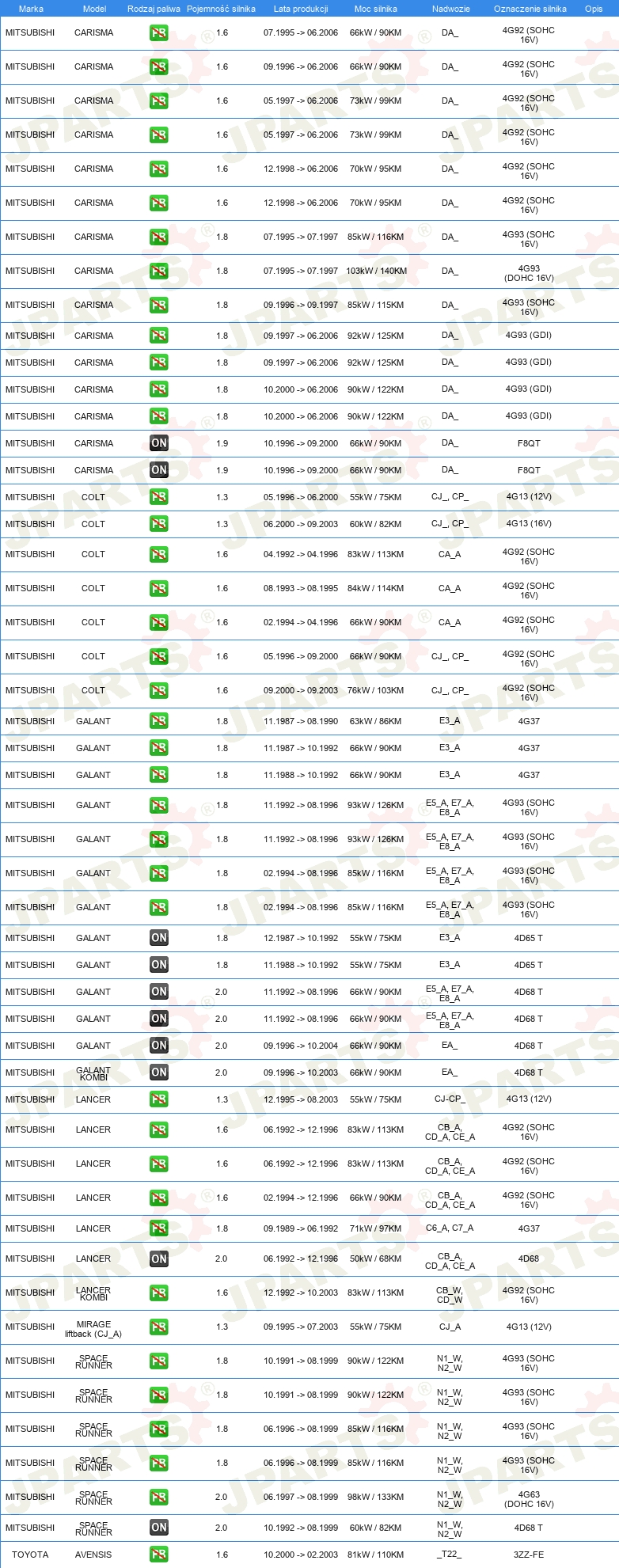Click production years 09.1989 -> 06.1992
Image resolution: width=619 pixels, height=1568 pixels.
[x=301, y=1228]
